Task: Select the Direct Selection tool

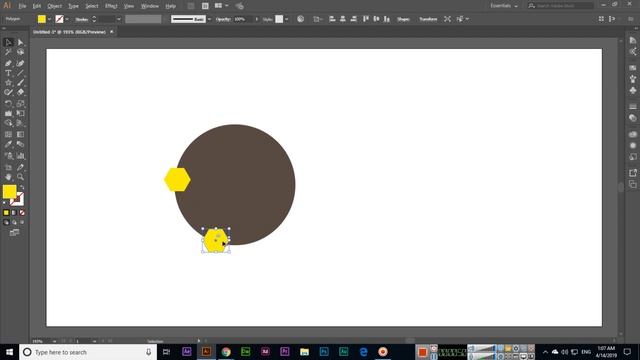Action: pos(20,42)
